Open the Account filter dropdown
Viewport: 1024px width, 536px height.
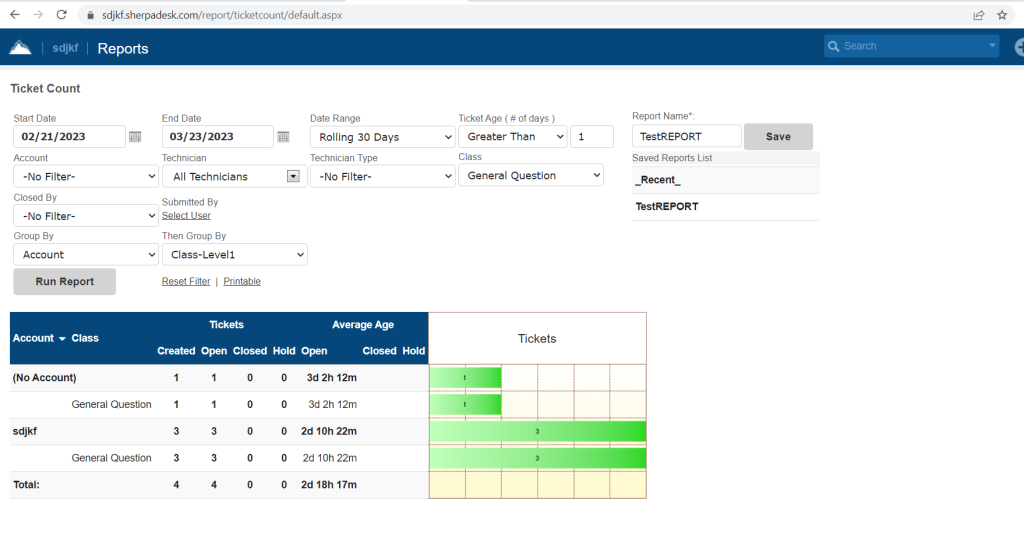click(86, 176)
